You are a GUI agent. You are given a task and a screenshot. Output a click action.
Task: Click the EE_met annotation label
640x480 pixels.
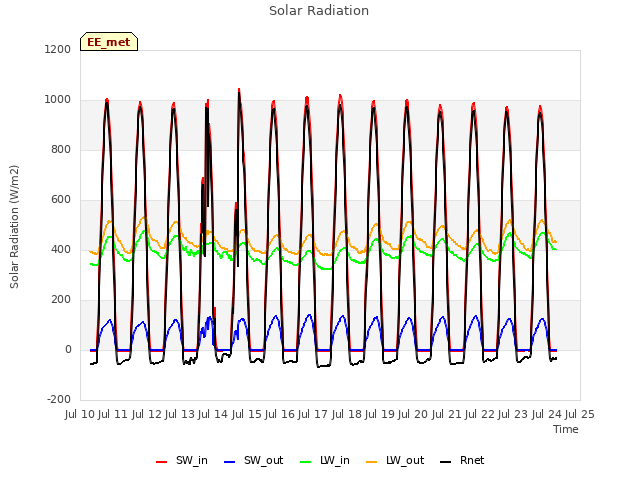point(109,42)
